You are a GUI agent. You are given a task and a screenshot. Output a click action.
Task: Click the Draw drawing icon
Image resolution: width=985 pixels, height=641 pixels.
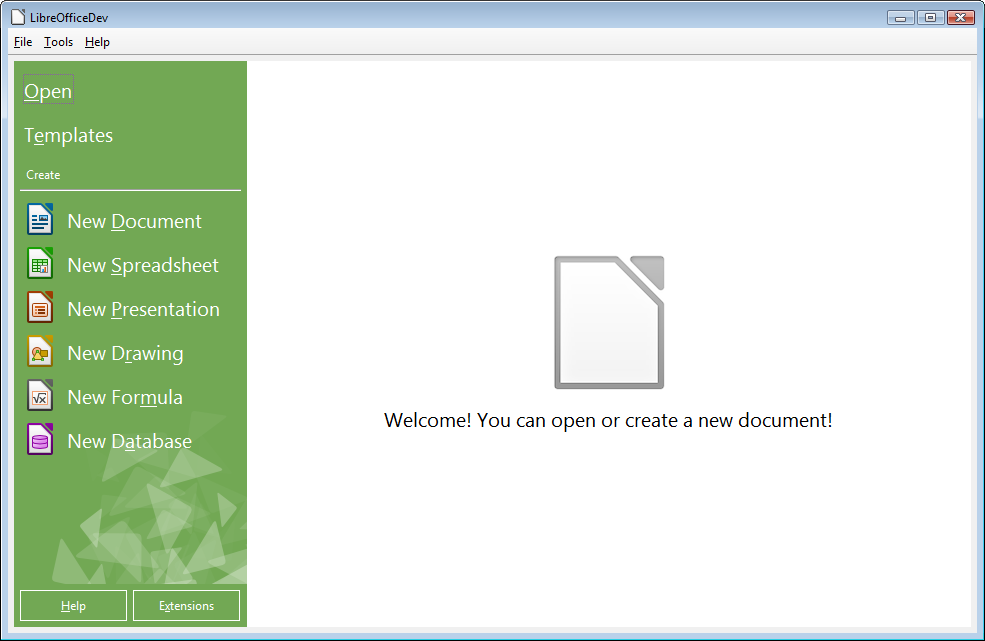[40, 351]
